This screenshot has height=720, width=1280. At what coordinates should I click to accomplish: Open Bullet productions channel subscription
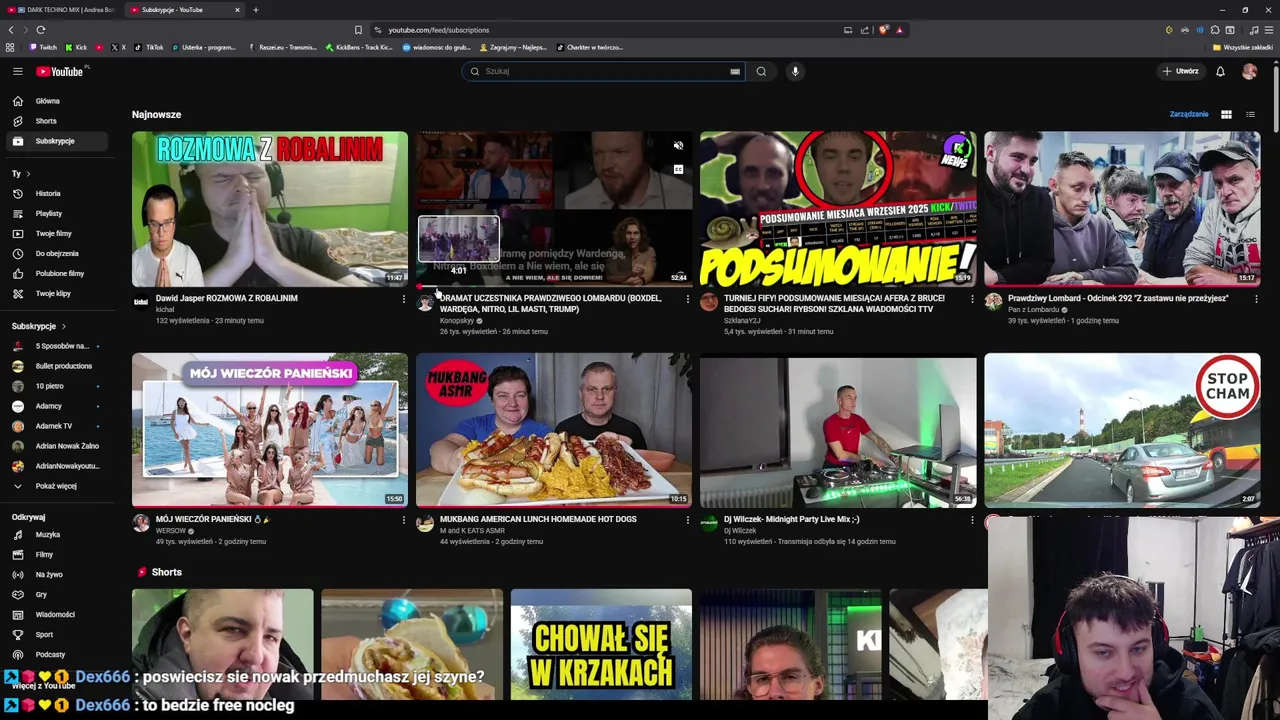click(x=58, y=366)
